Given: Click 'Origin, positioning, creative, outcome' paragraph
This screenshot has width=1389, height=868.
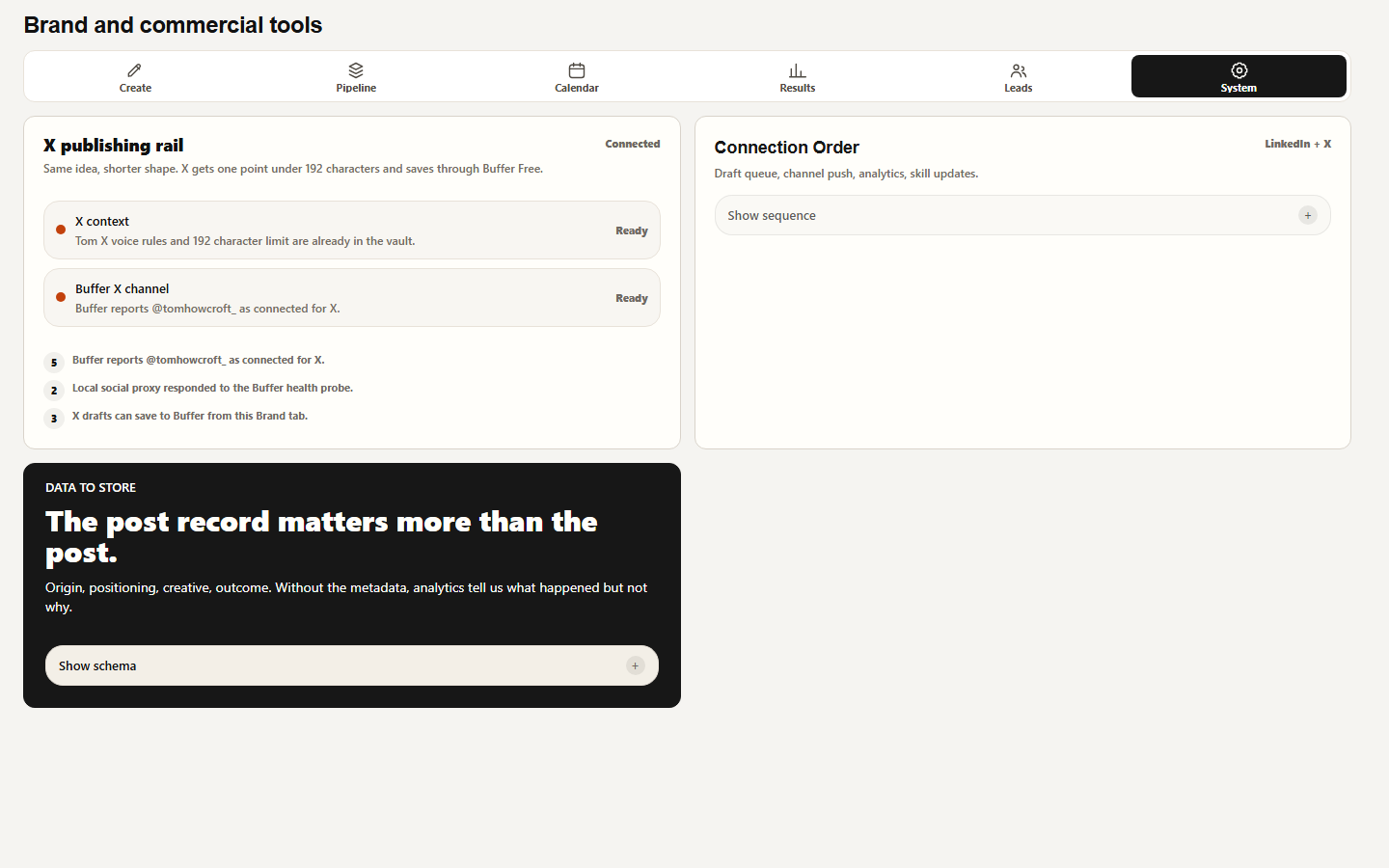Looking at the screenshot, I should 346,597.
